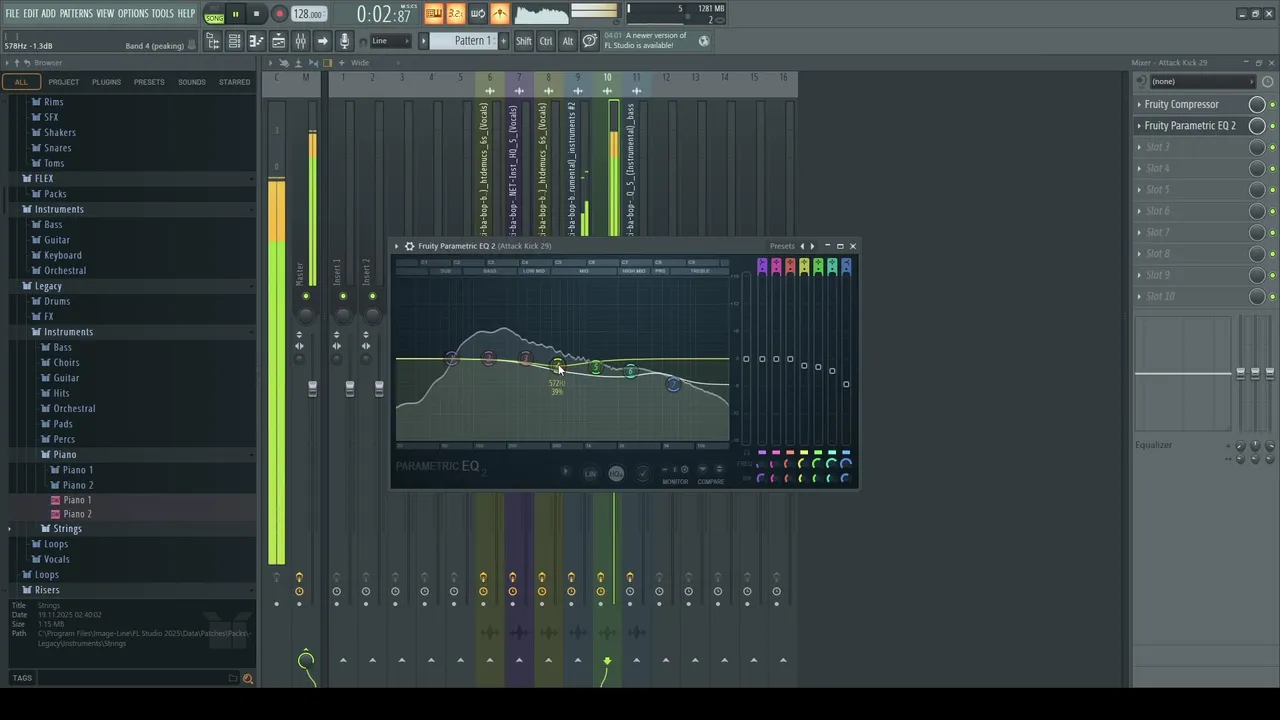Image resolution: width=1280 pixels, height=720 pixels.
Task: Toggle the Ctrl modifier button
Action: pos(546,41)
